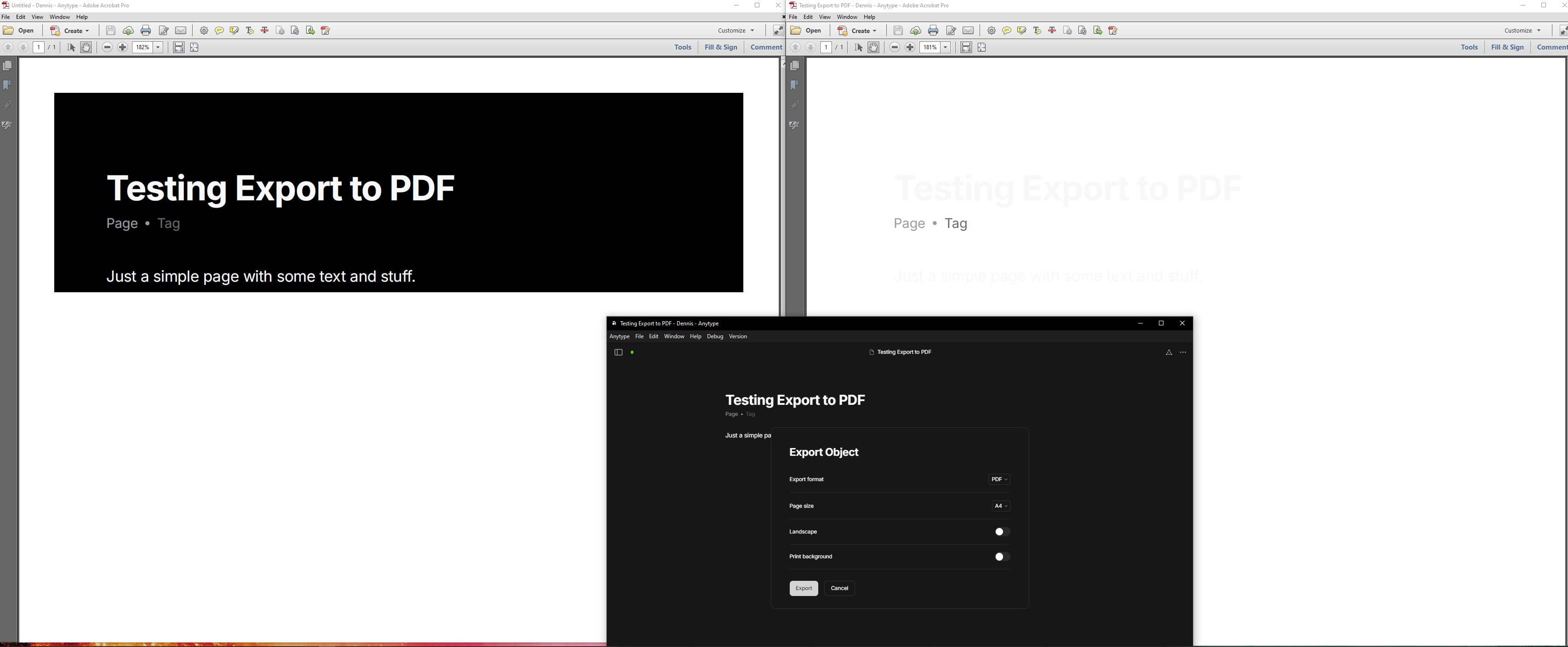Click fit one full page icon in left Acrobat

click(x=194, y=47)
